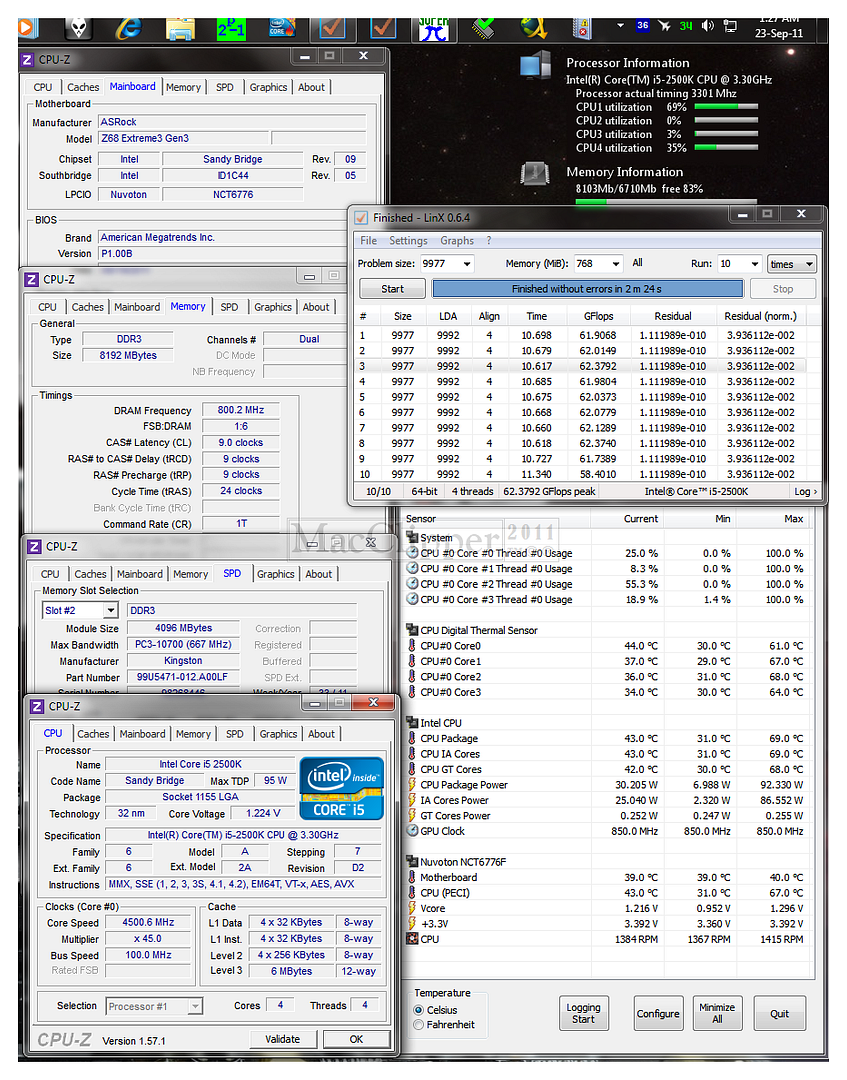
Task: Select the Celsius temperature option
Action: coord(419,1010)
